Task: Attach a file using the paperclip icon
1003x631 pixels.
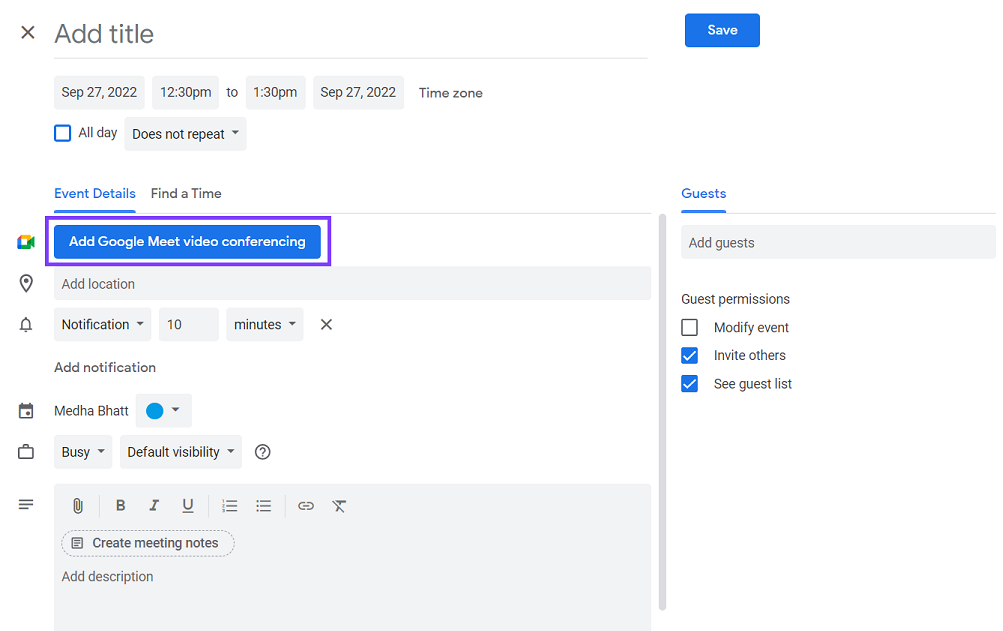Action: click(x=77, y=505)
